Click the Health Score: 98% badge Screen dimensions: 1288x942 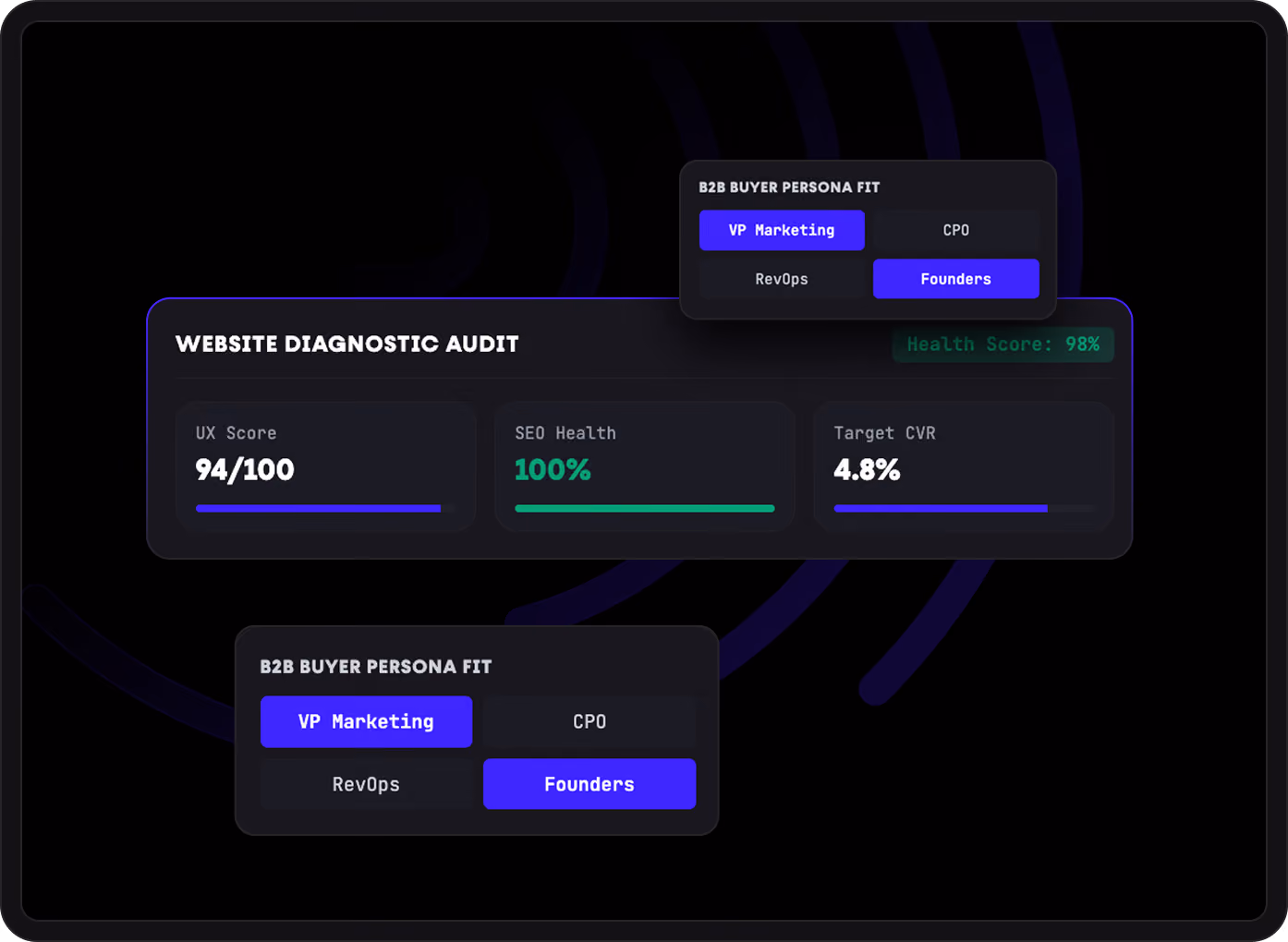1003,344
